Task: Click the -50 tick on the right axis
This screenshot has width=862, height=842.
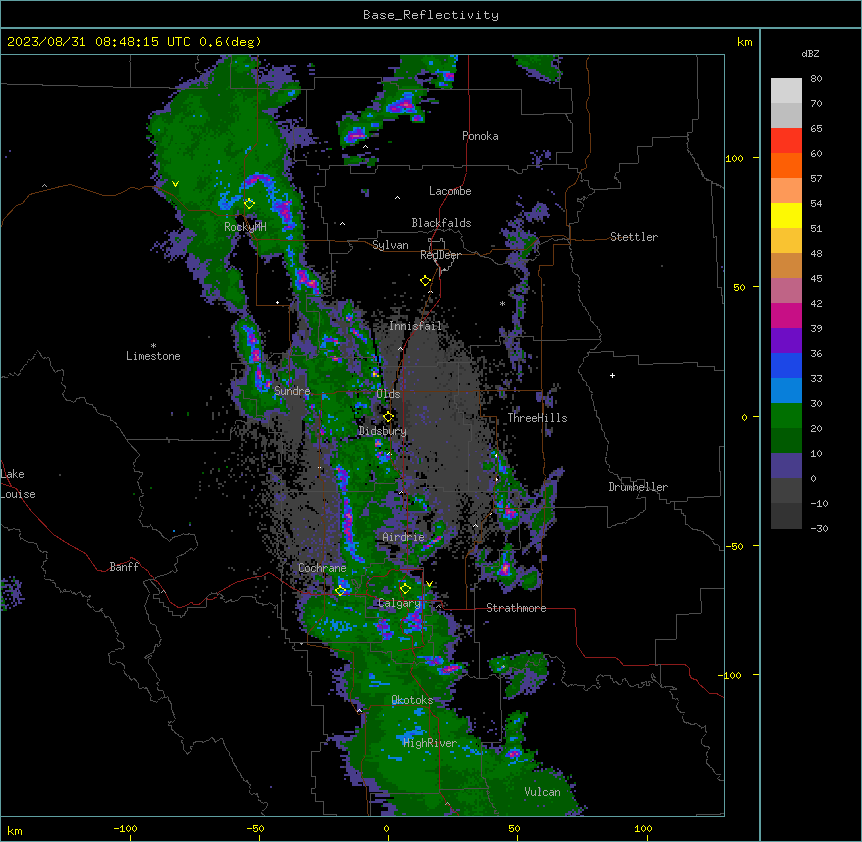Action: coord(734,546)
